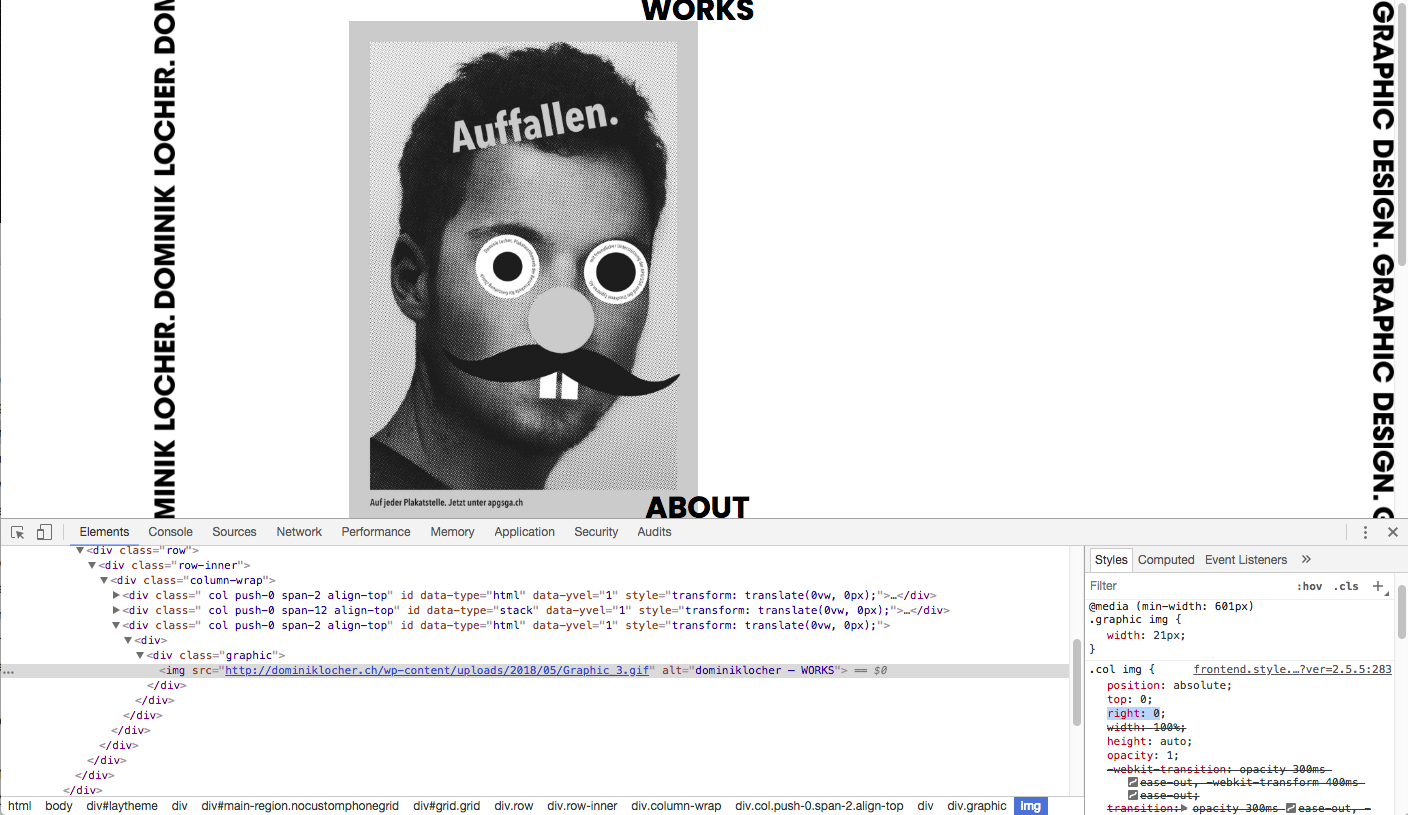
Task: Select div.graphic in the breadcrumb bar
Action: point(977,806)
